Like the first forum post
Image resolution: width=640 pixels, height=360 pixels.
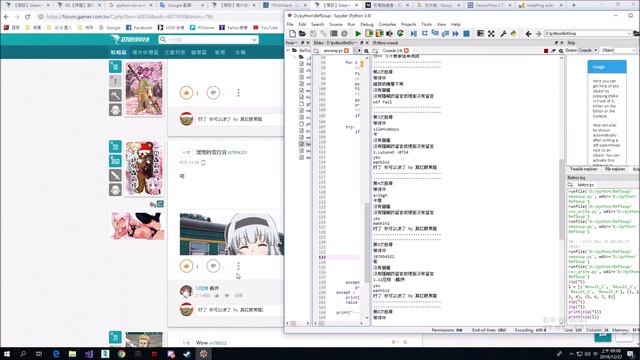coord(187,93)
